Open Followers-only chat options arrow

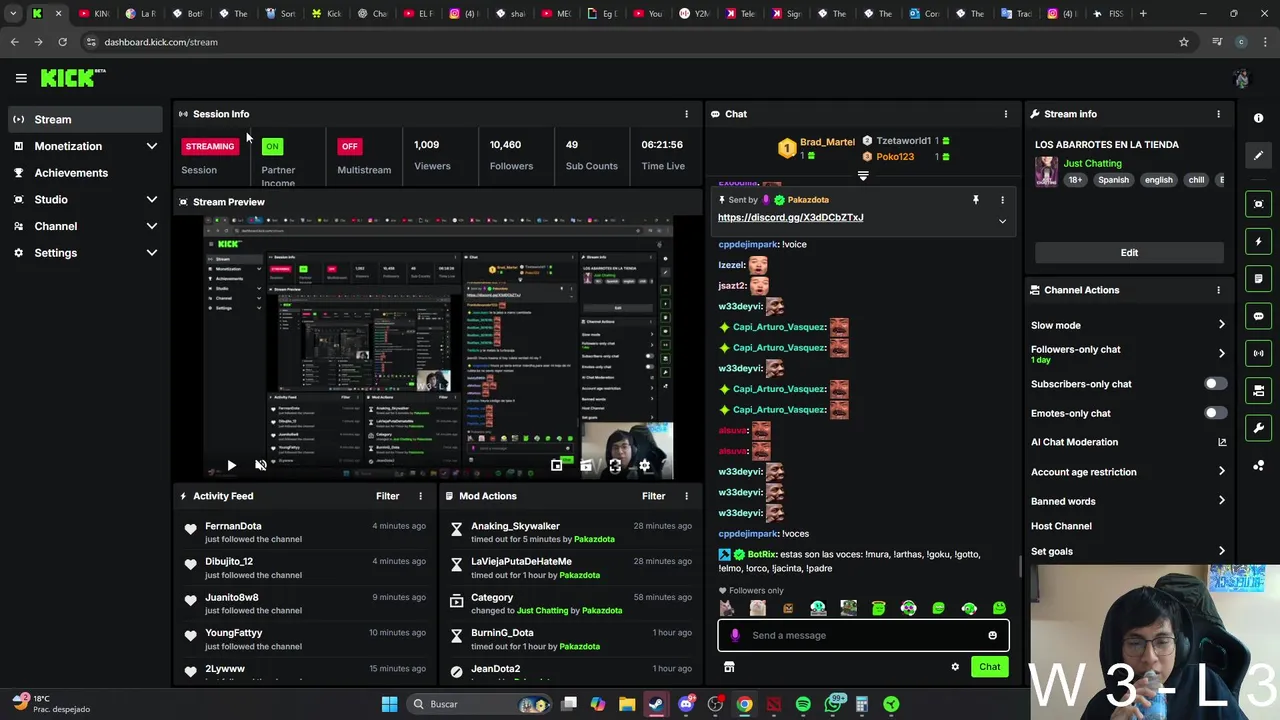pyautogui.click(x=1221, y=353)
